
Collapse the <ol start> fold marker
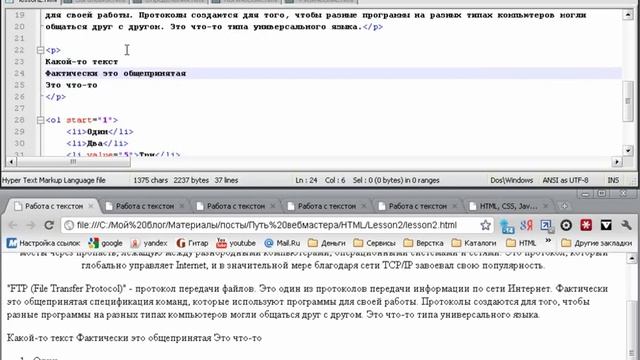coord(40,120)
